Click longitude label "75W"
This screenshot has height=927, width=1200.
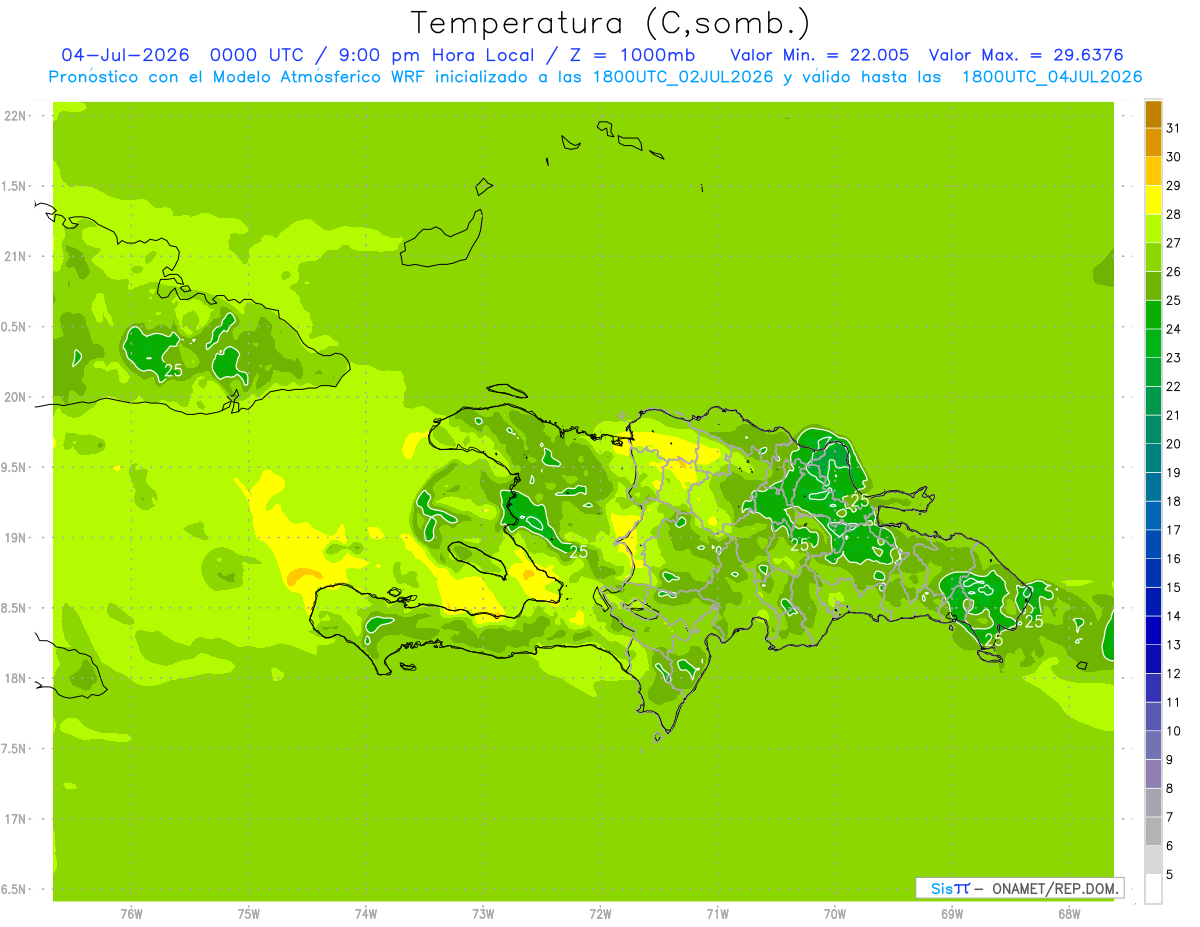click(x=249, y=913)
